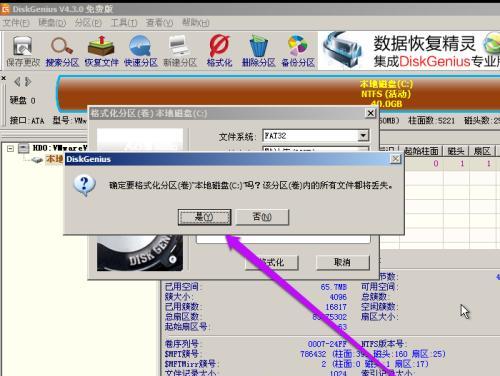The height and width of the screenshot is (376, 500).
Task: Open the Disk (硬盘) menu
Action: [52, 23]
